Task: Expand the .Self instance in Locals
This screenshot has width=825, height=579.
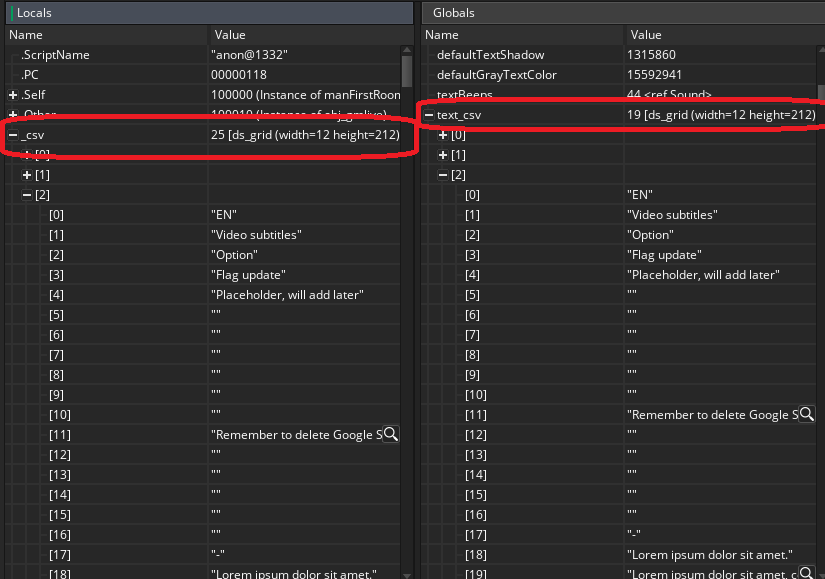Action: [x=13, y=95]
